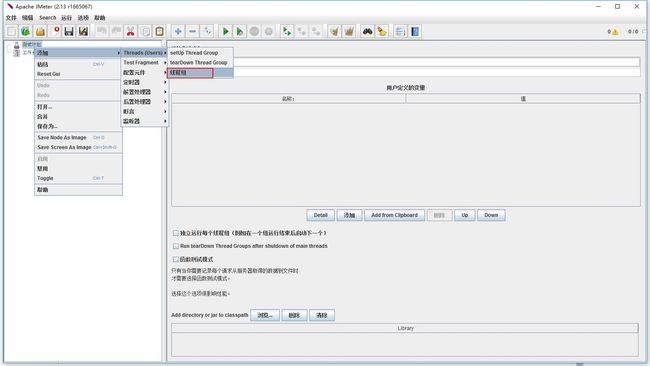Choose 禁用 in context menu
This screenshot has height=366, width=650.
tap(78, 169)
